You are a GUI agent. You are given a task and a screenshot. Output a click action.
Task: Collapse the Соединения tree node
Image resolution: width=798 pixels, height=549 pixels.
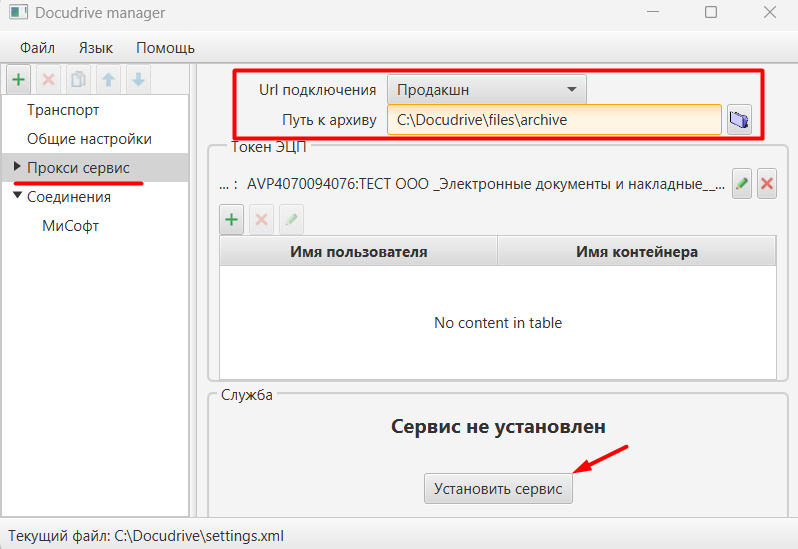click(x=17, y=195)
